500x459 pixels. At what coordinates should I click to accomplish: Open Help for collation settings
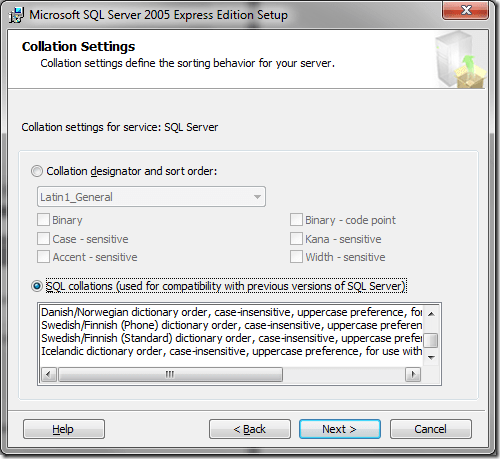point(64,429)
